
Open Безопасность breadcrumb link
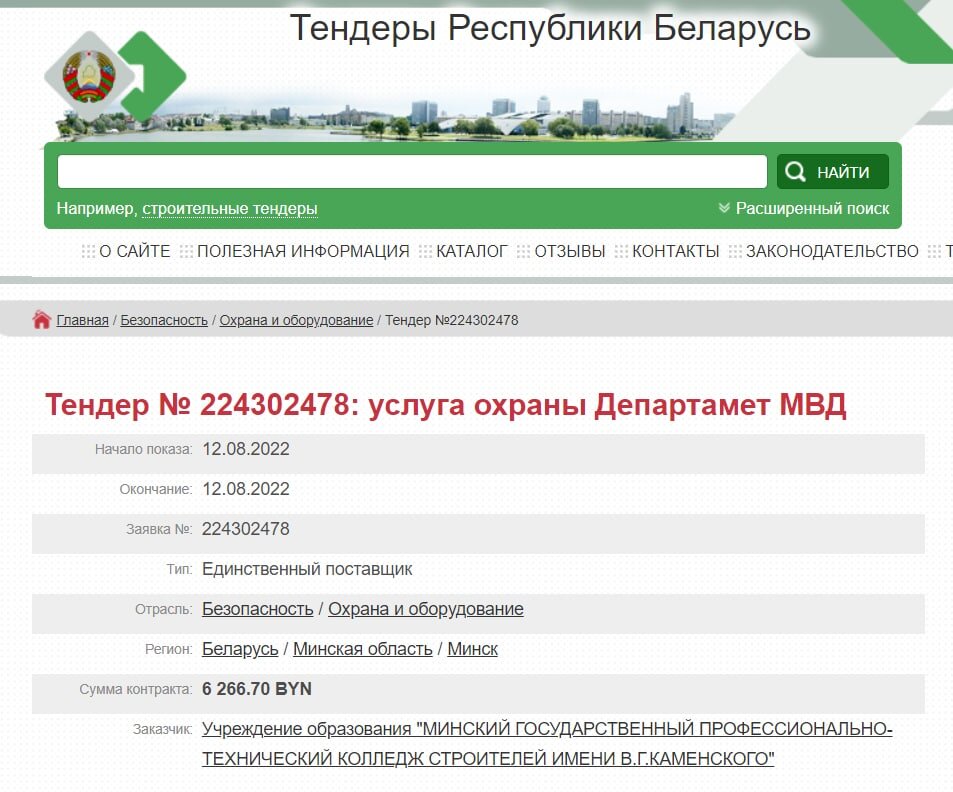(x=164, y=320)
